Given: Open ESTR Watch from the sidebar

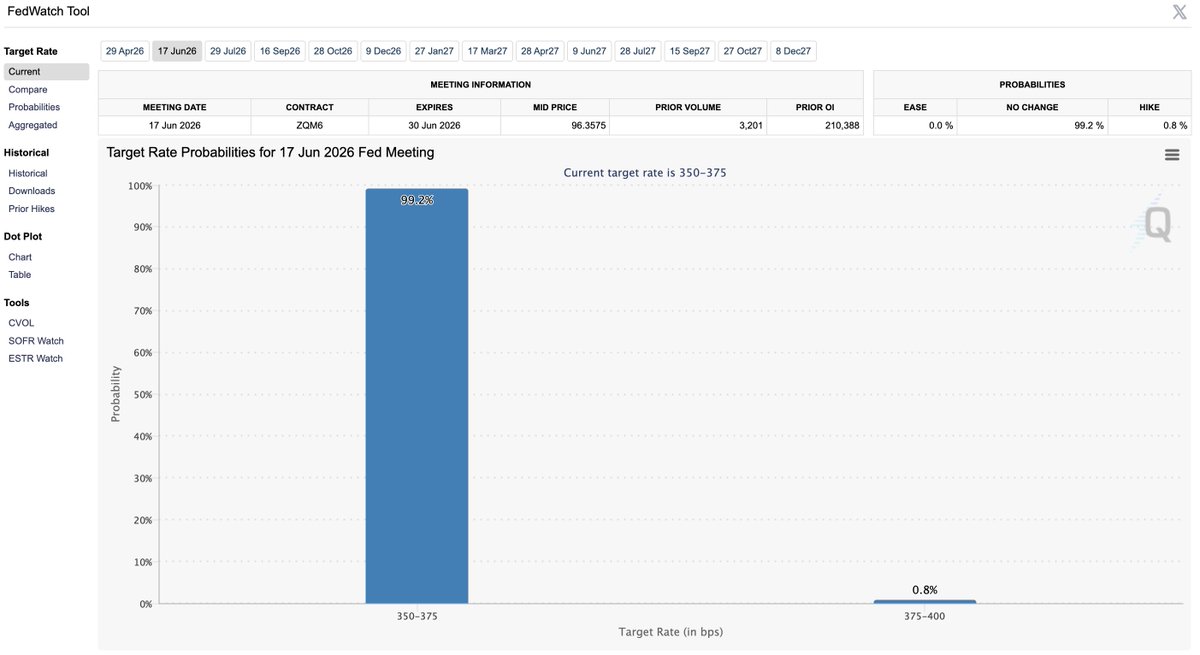Looking at the screenshot, I should (x=34, y=357).
